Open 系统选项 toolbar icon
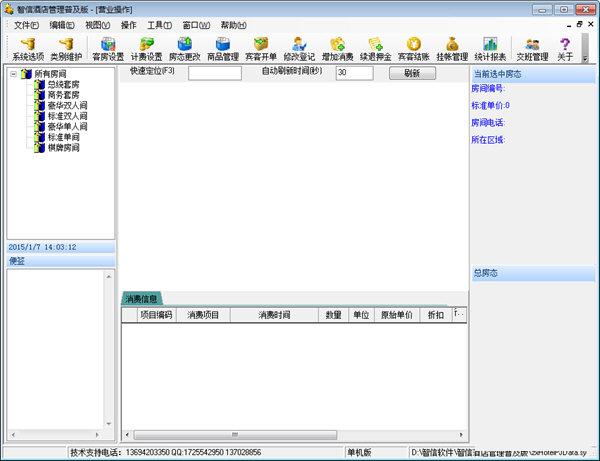This screenshot has width=600, height=461. [28, 48]
